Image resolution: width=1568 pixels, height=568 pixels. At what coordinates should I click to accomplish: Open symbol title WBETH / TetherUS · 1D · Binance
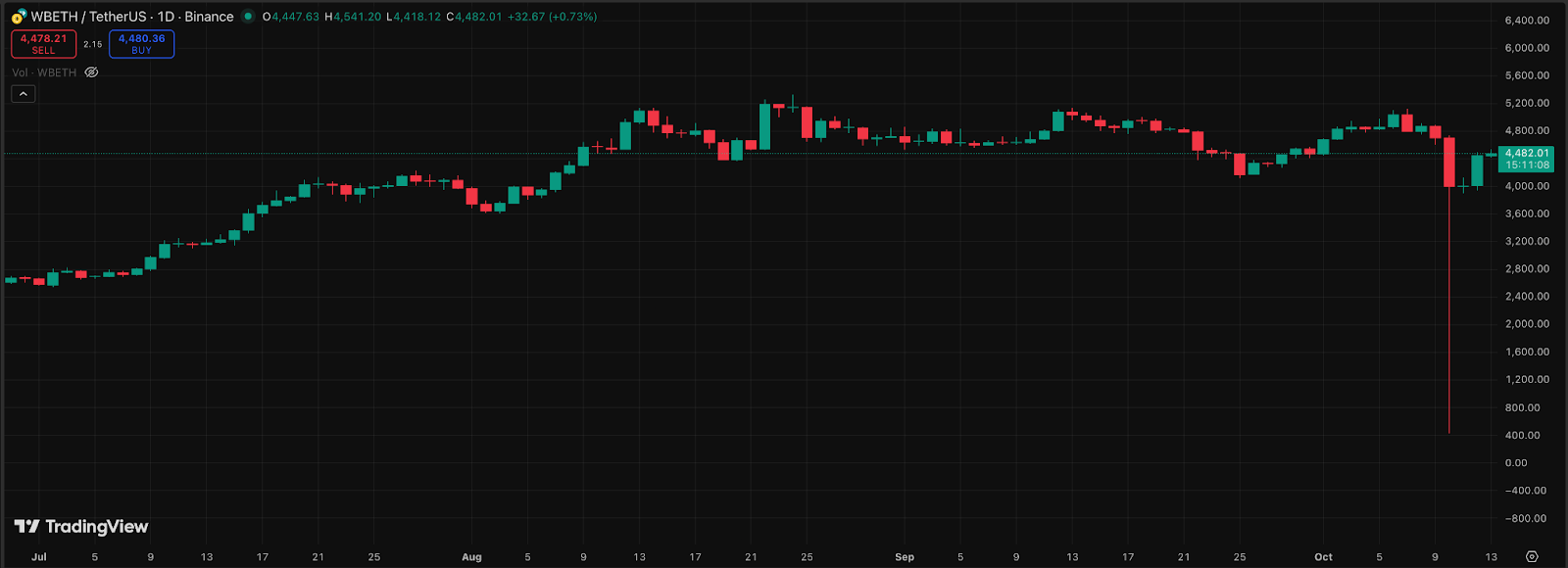(132, 17)
